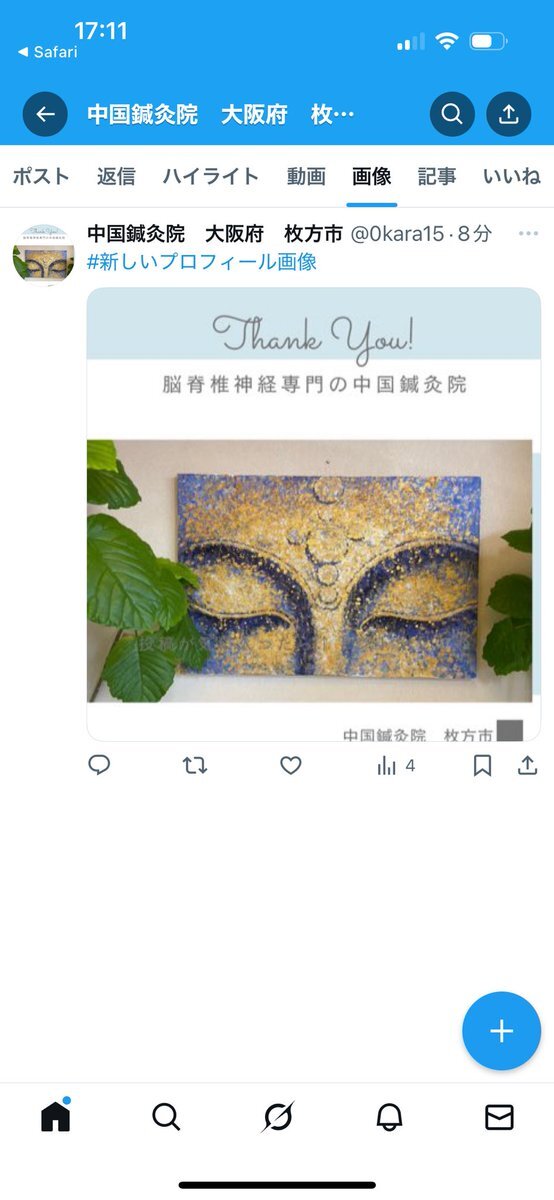Image resolution: width=554 pixels, height=1200 pixels.
Task: Open Search tab in bottom navigation
Action: click(166, 1117)
